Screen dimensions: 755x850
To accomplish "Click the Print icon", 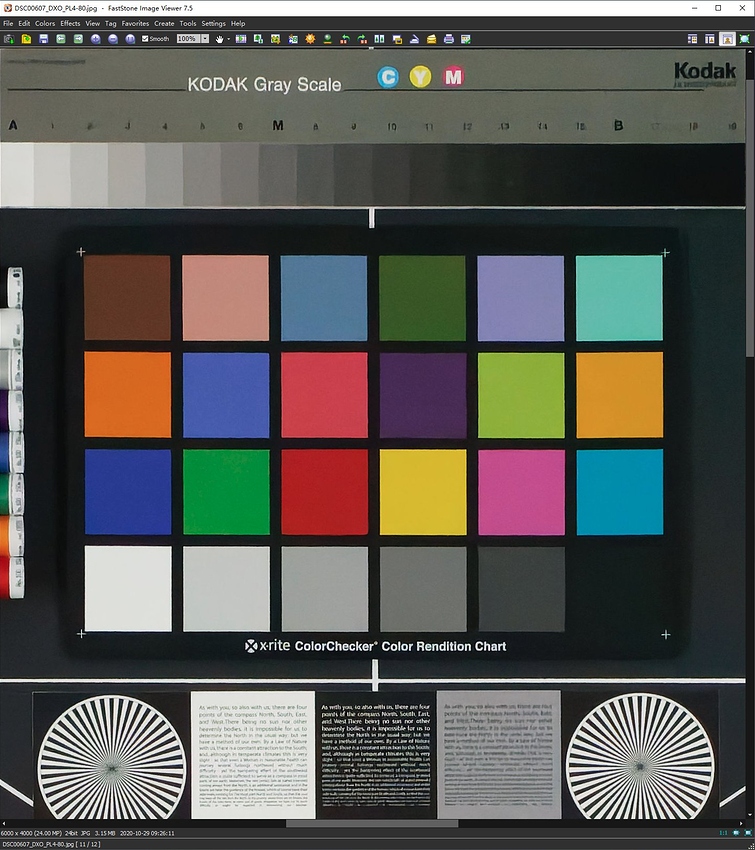I will point(449,39).
